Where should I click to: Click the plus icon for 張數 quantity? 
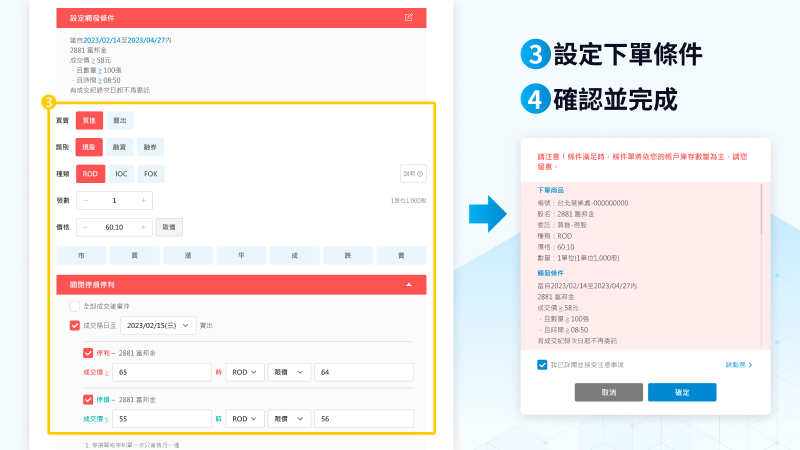145,201
